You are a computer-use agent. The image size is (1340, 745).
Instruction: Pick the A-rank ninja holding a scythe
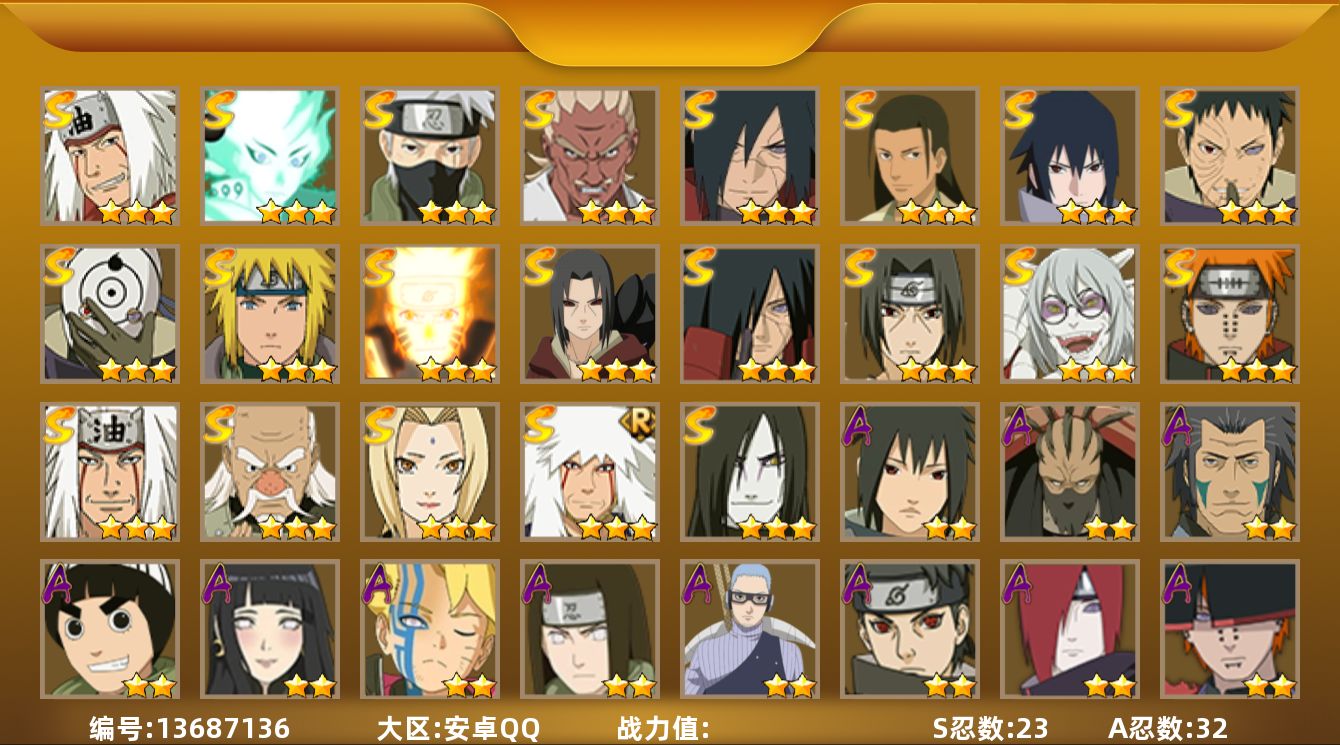point(750,629)
